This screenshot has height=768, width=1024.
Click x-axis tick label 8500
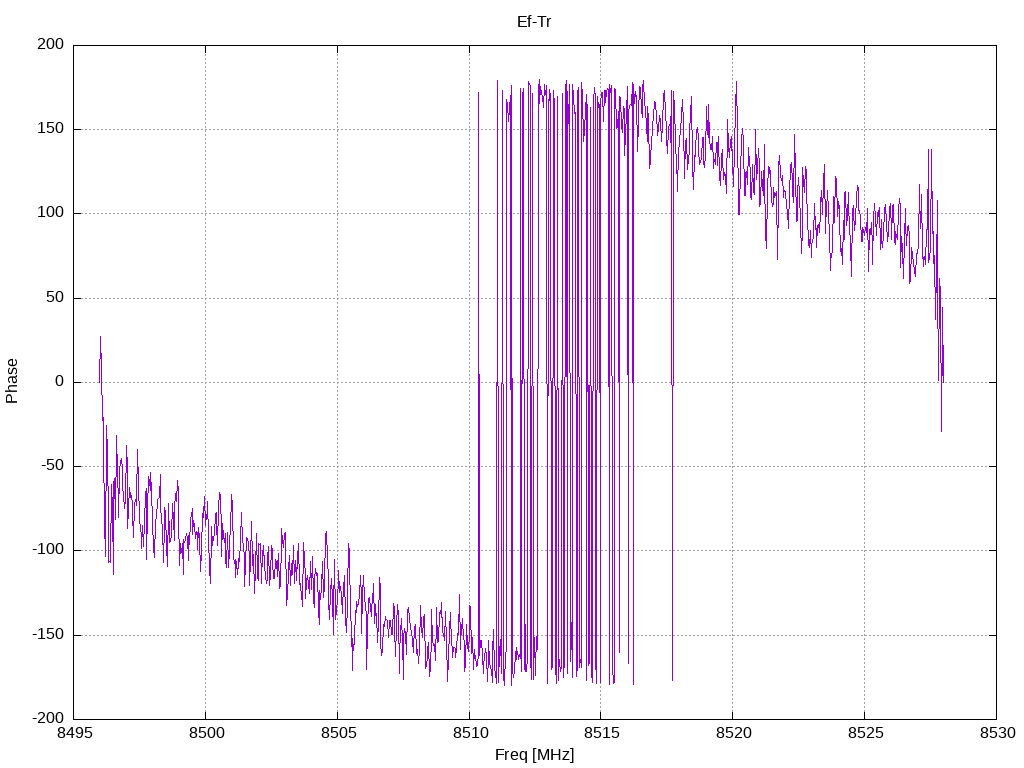coord(206,733)
